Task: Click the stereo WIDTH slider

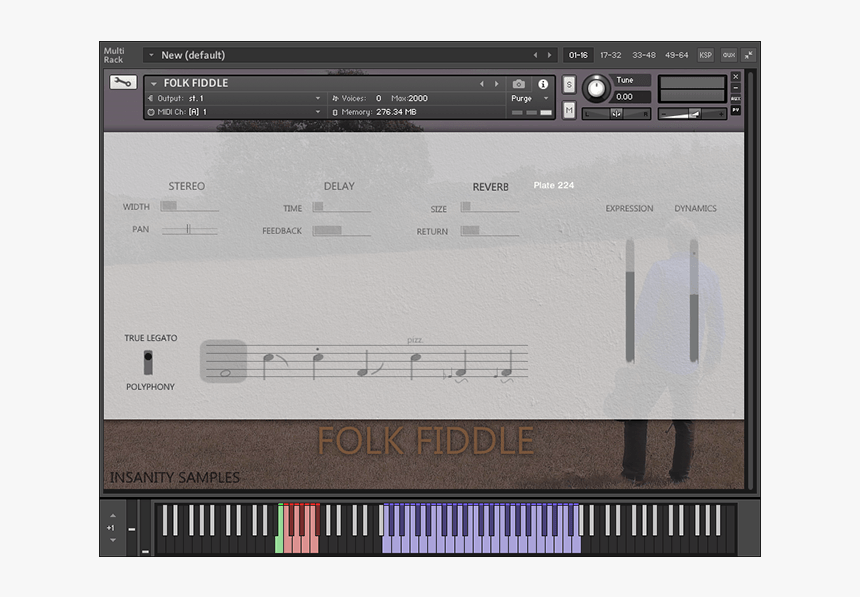Action: [189, 206]
